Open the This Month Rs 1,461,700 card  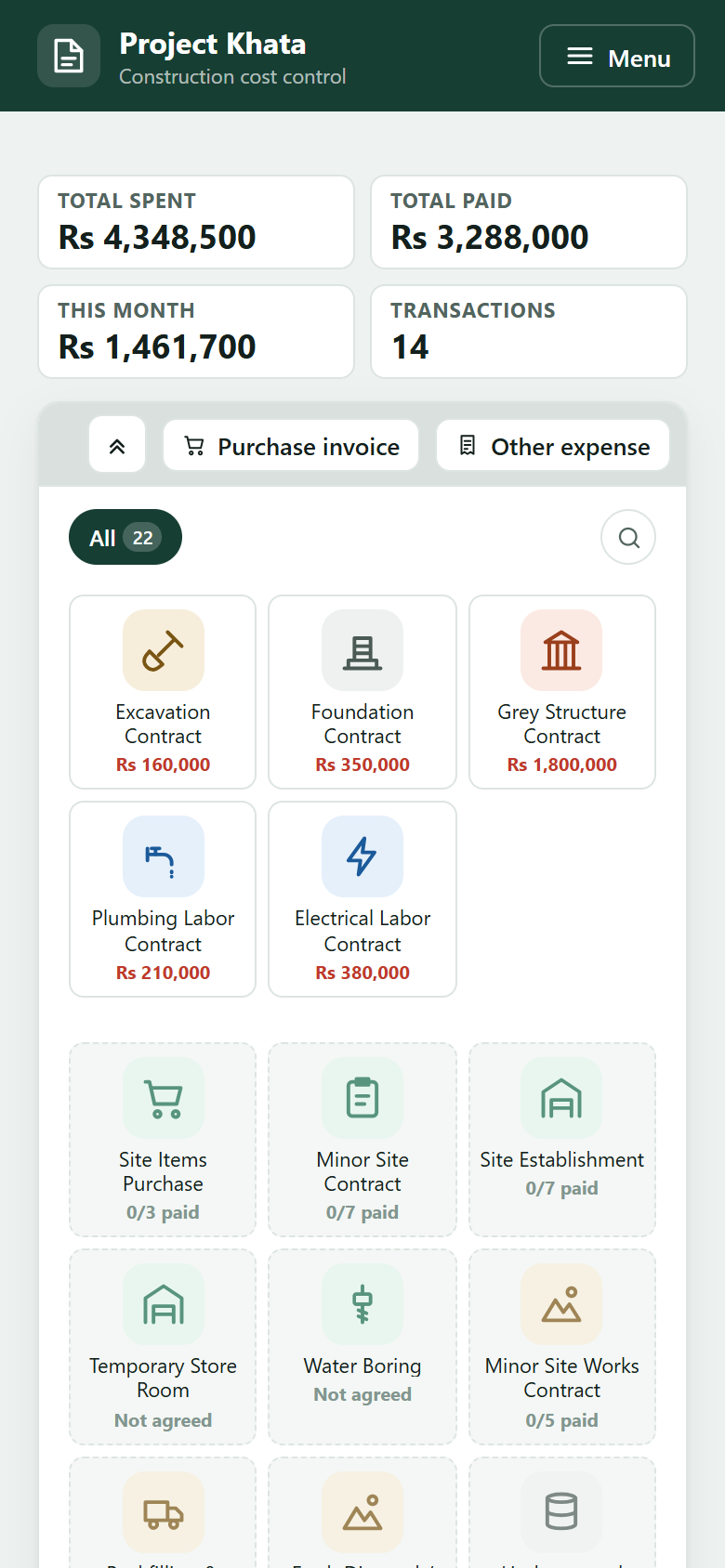pyautogui.click(x=196, y=332)
